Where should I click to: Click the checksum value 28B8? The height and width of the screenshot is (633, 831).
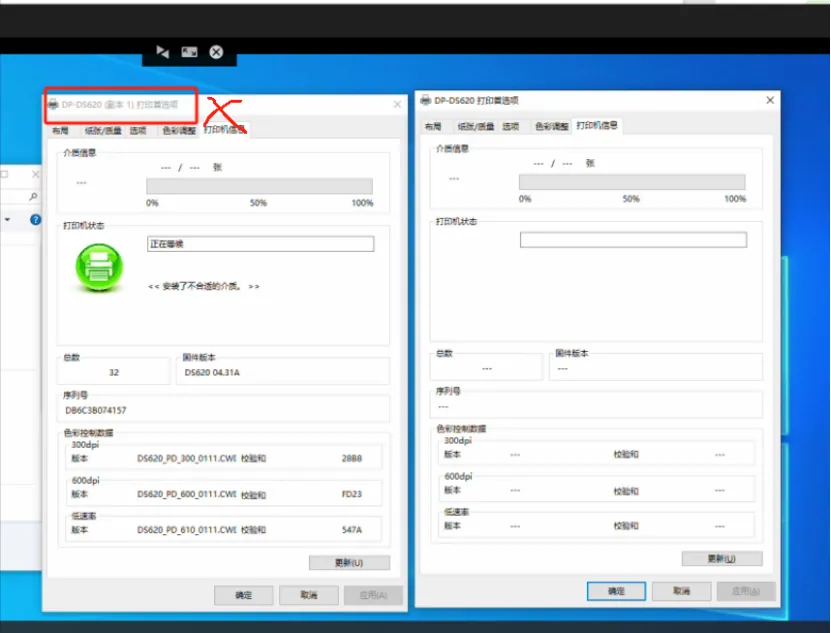point(352,459)
